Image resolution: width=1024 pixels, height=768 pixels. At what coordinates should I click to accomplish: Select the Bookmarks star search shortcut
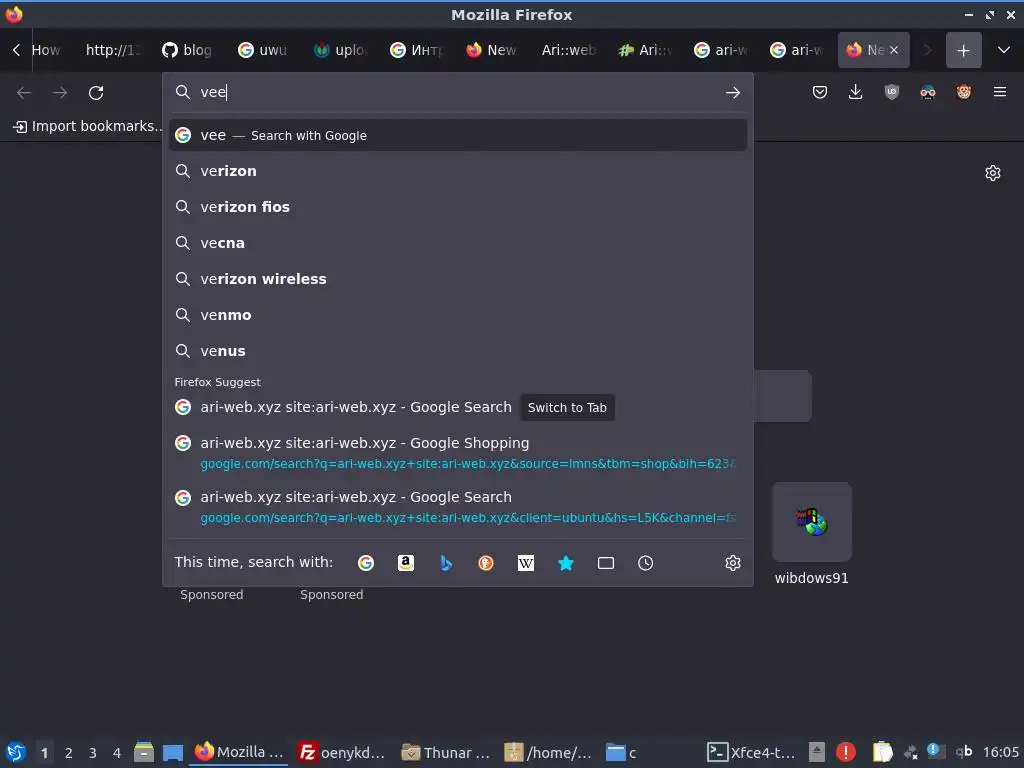click(566, 563)
